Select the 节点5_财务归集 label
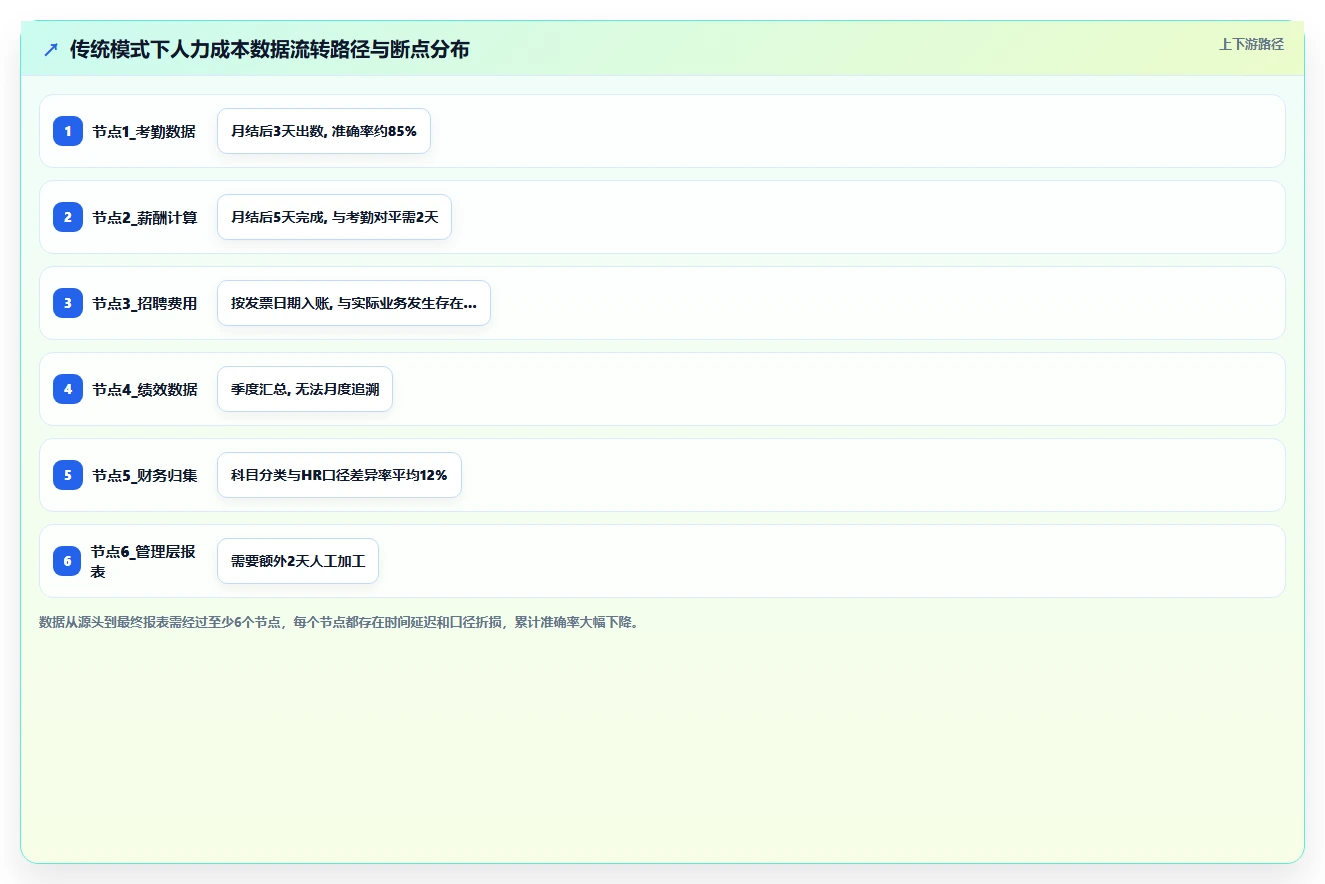This screenshot has height=884, width=1325. click(x=144, y=475)
